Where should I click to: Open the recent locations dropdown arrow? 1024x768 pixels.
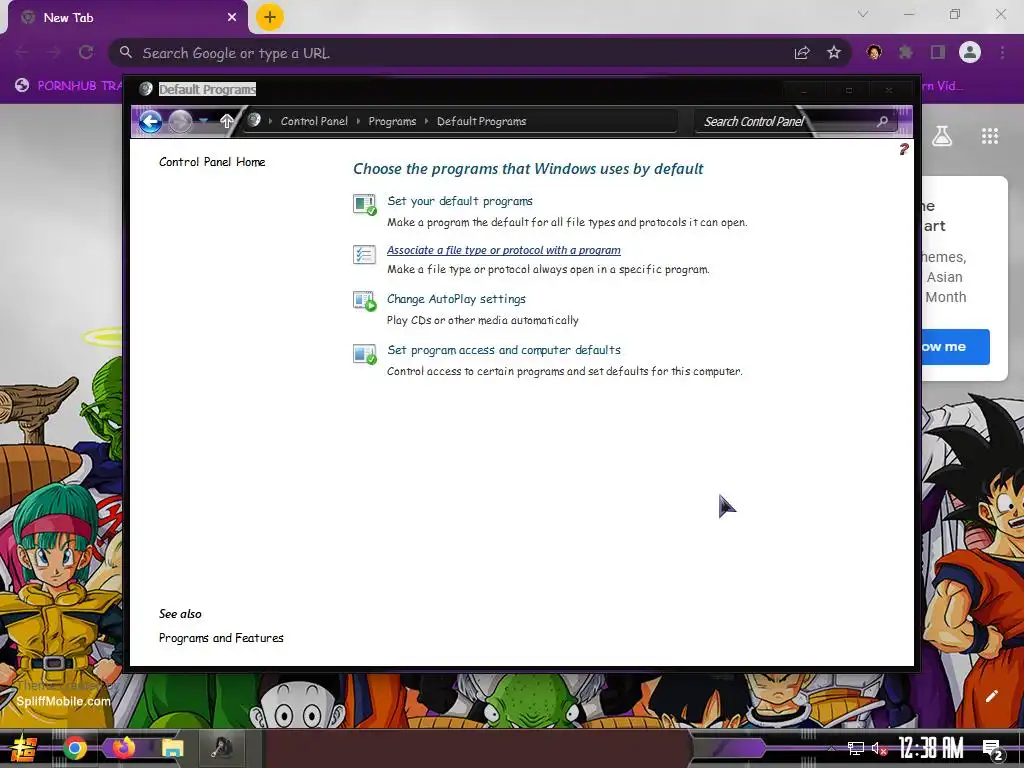tap(204, 121)
